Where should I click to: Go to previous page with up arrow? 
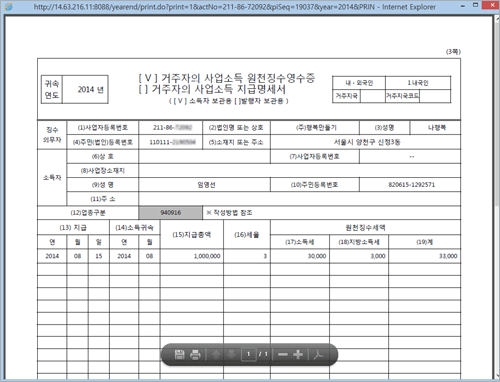click(216, 354)
